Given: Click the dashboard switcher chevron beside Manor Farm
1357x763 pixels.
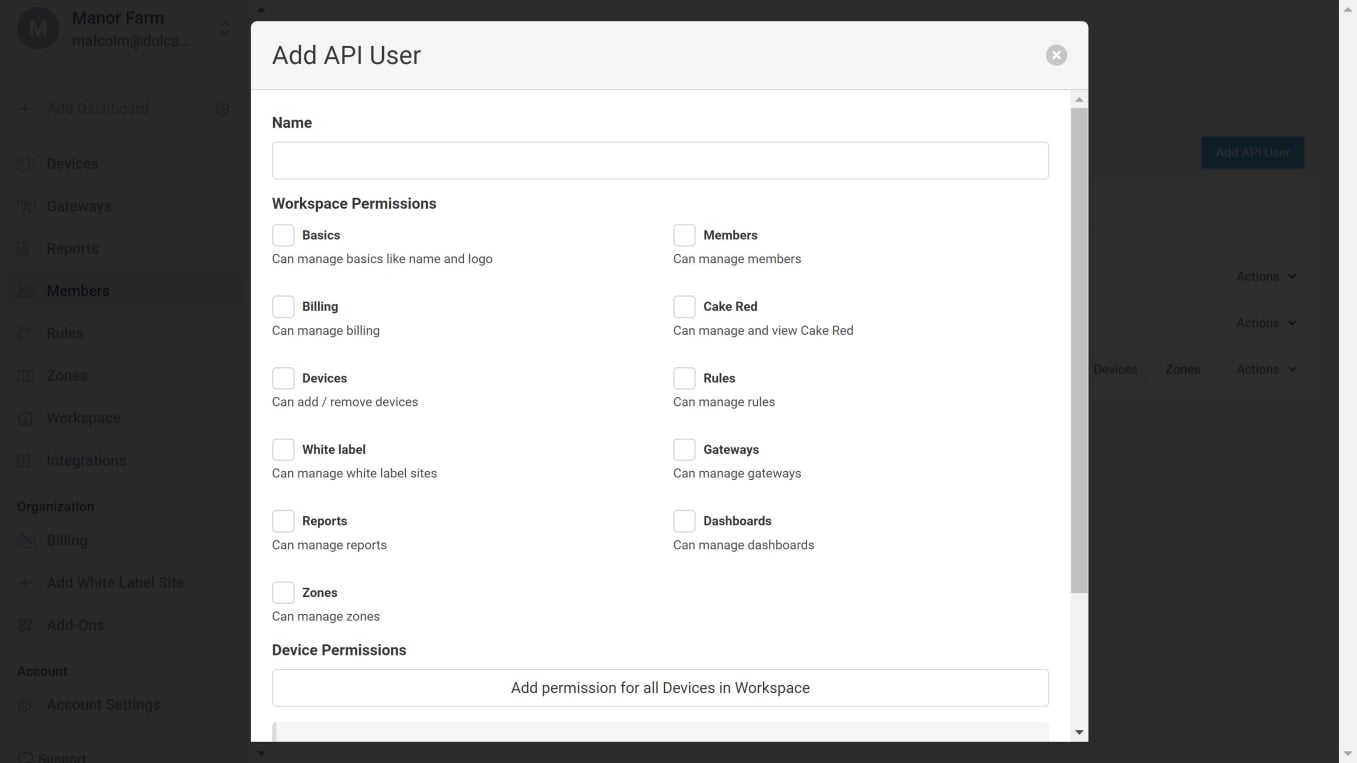Looking at the screenshot, I should click(223, 28).
